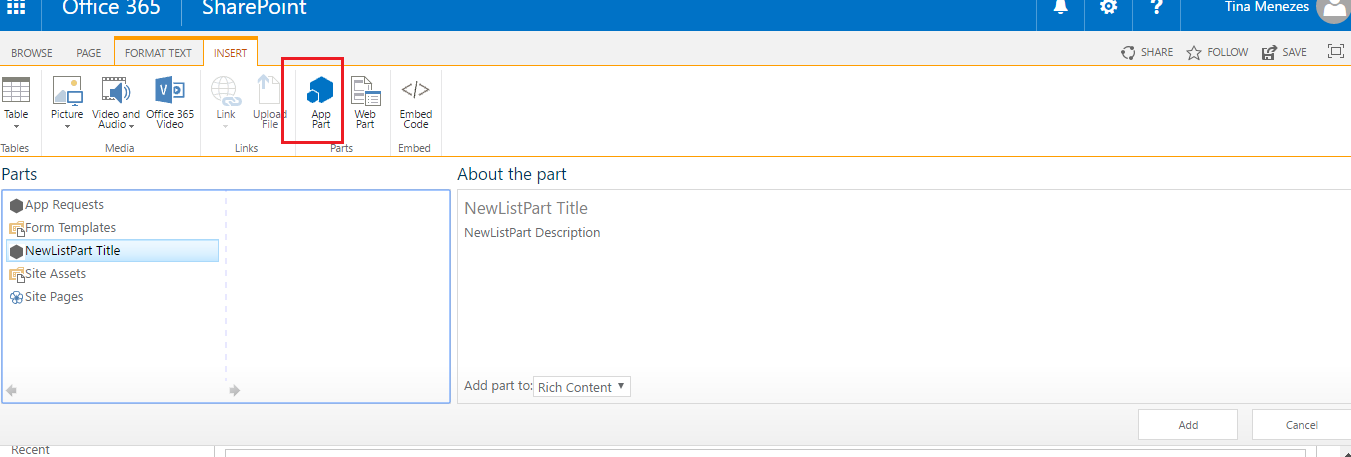Open the settings gear menu
This screenshot has height=457, width=1351.
point(1108,8)
